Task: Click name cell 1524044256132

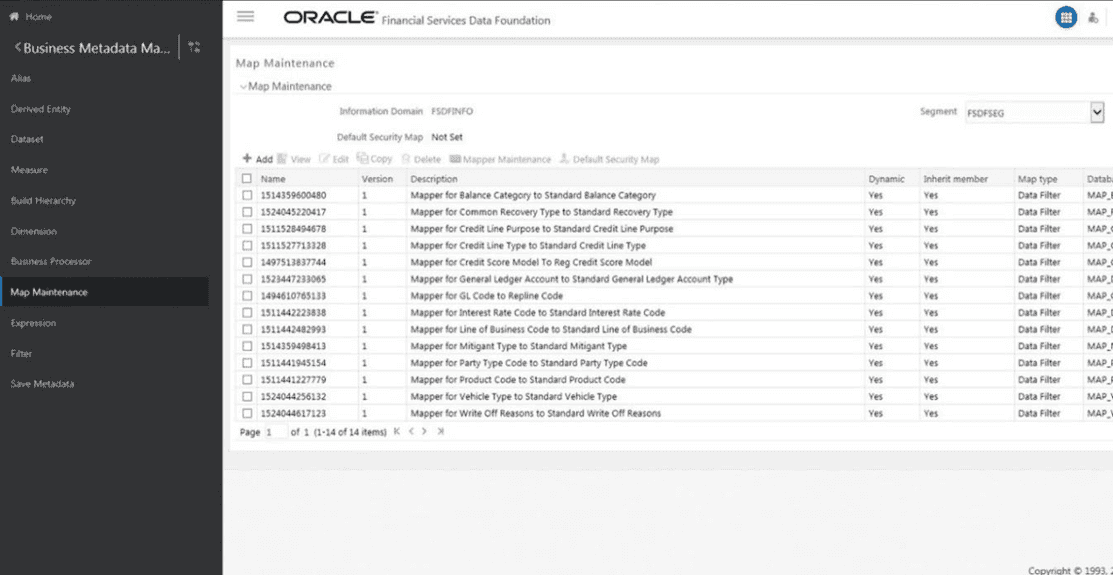Action: coord(294,397)
